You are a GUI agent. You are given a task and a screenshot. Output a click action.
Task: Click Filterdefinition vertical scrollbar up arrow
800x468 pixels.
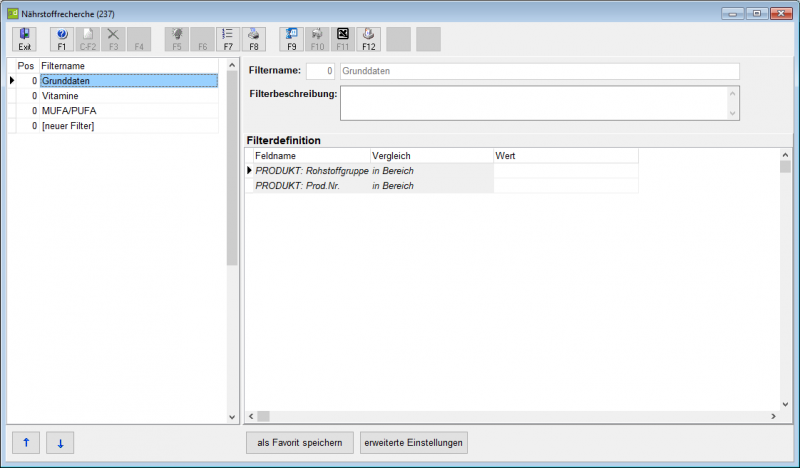point(785,155)
